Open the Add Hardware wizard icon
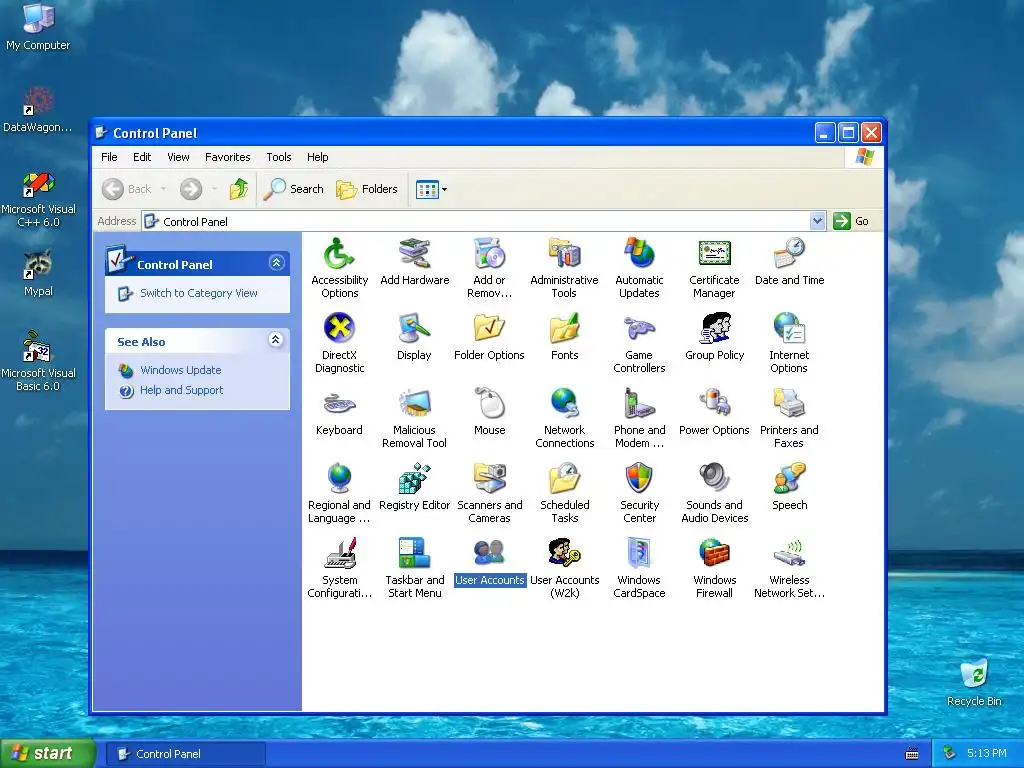 click(x=415, y=254)
